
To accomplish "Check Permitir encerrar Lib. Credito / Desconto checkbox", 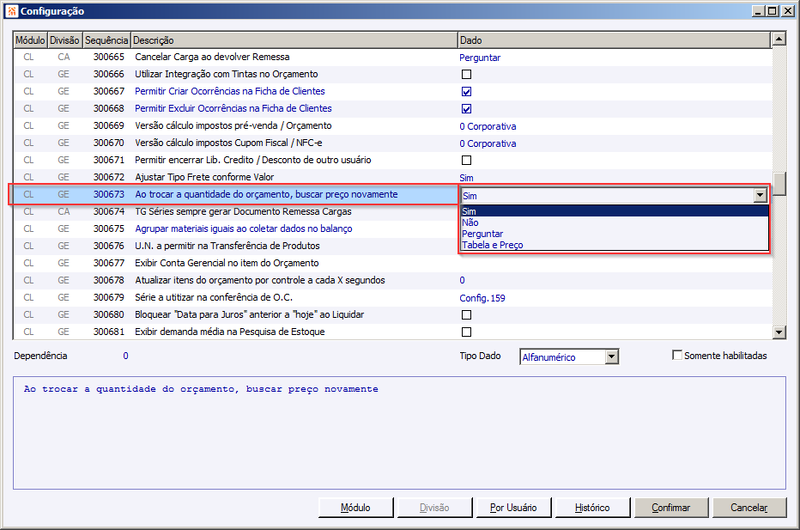I will [x=466, y=160].
